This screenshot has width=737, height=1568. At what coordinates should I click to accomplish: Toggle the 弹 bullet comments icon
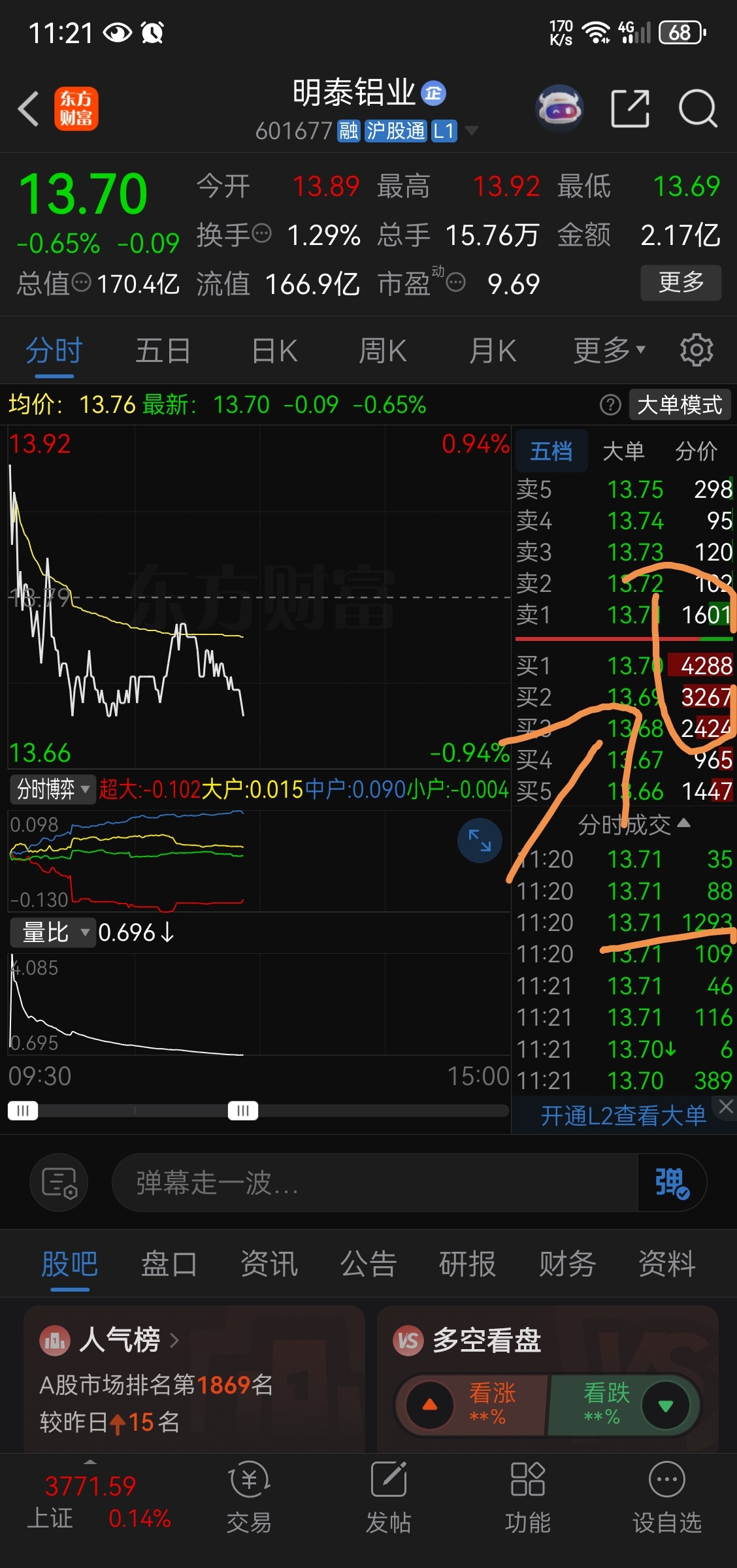[672, 1183]
